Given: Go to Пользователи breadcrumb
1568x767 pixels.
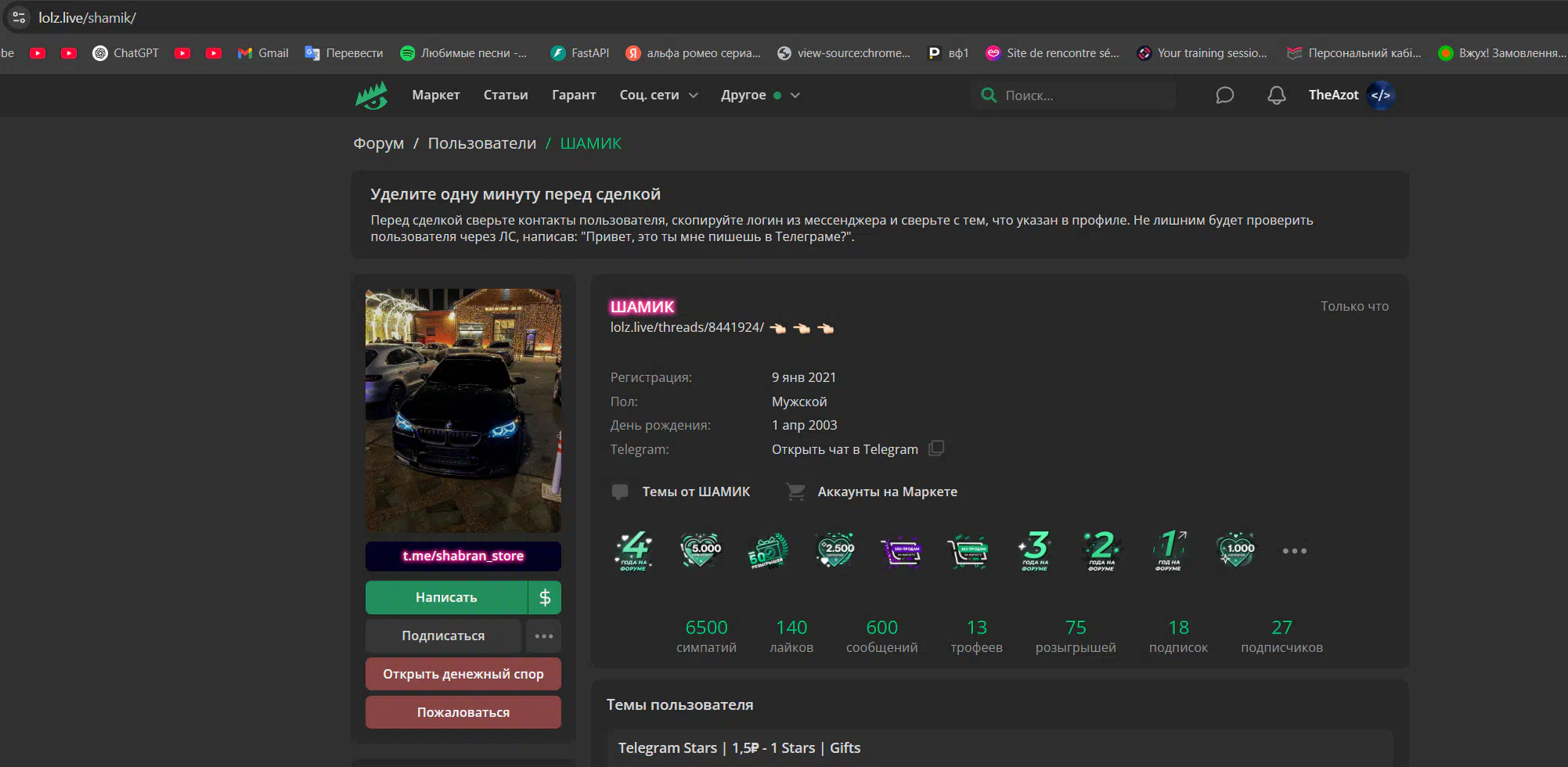Looking at the screenshot, I should [482, 144].
